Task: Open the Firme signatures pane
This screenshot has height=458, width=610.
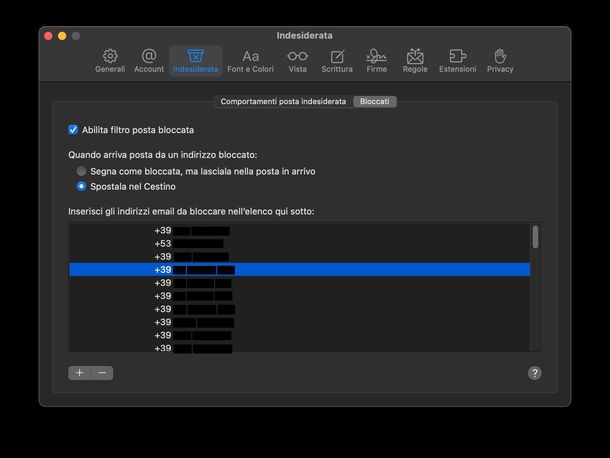Action: tap(376, 60)
